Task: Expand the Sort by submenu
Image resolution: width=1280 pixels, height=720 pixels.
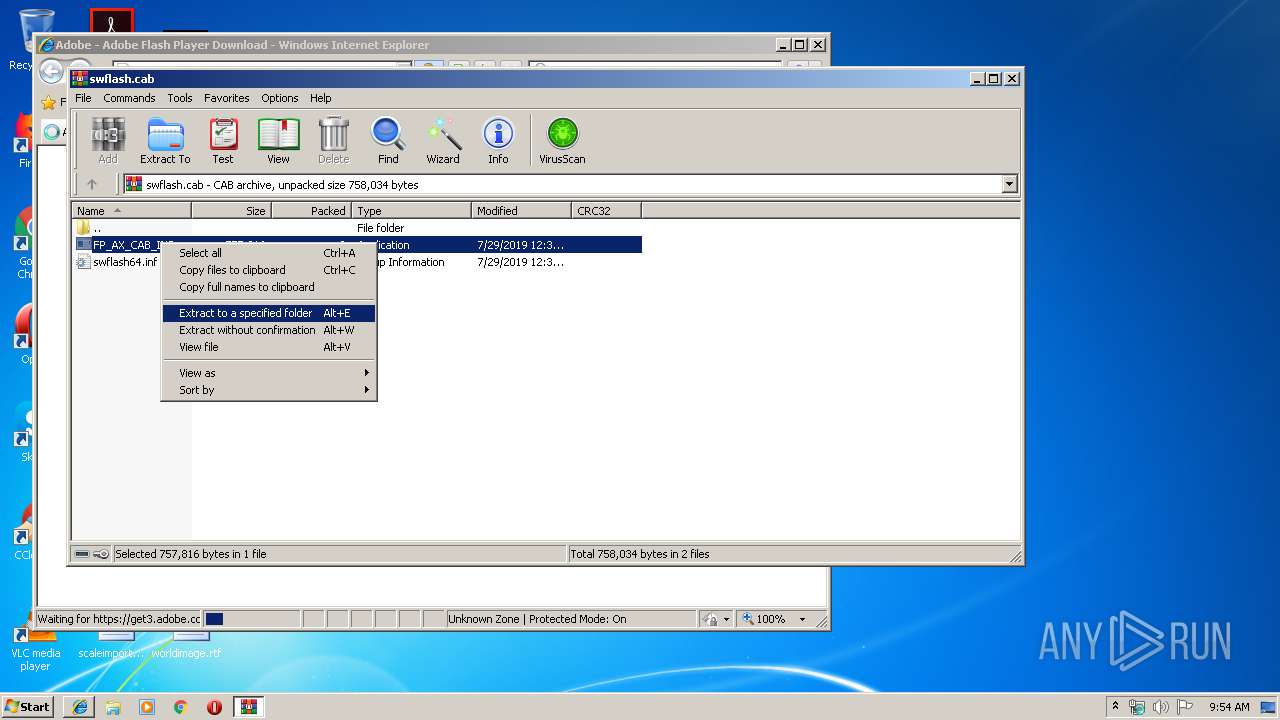Action: click(269, 390)
